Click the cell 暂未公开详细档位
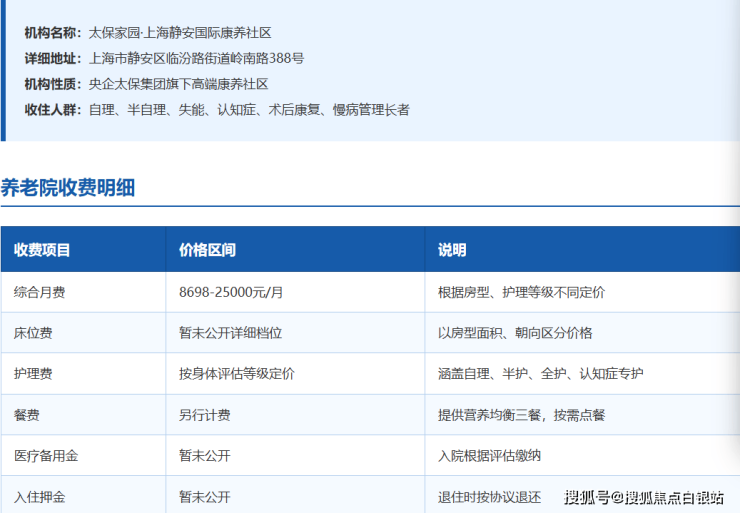Screen dimensions: 740x513 click(230, 333)
